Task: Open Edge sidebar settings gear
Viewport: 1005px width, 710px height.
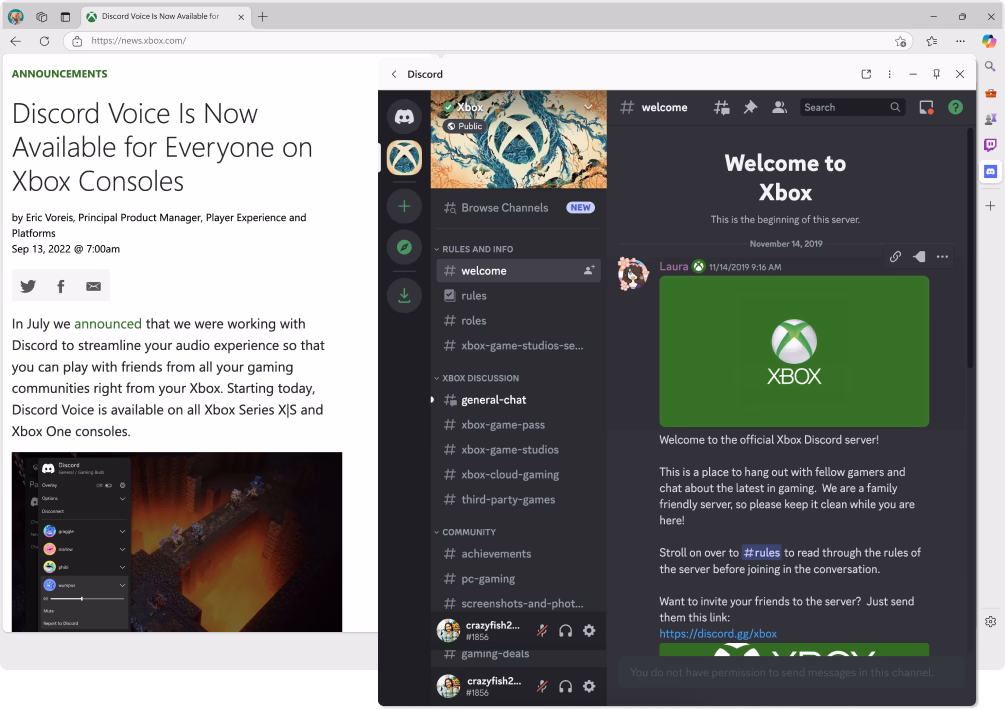Action: 990,622
